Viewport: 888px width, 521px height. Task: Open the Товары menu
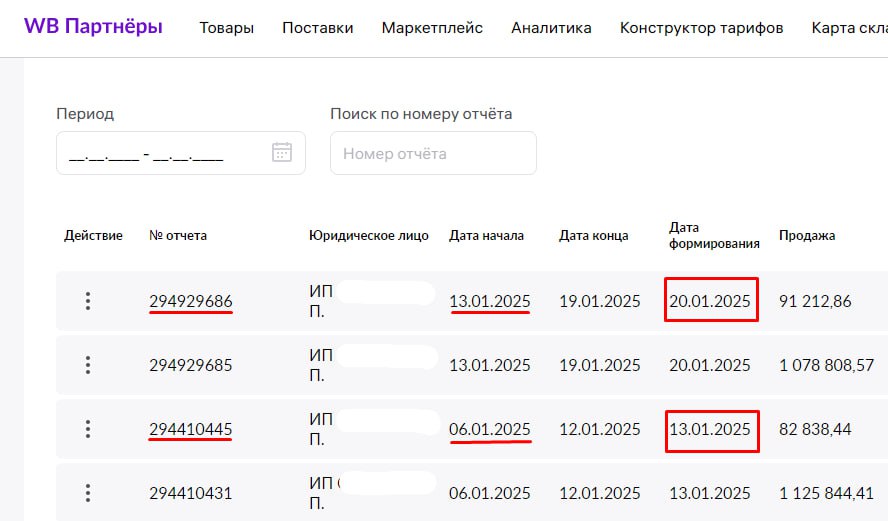[226, 28]
